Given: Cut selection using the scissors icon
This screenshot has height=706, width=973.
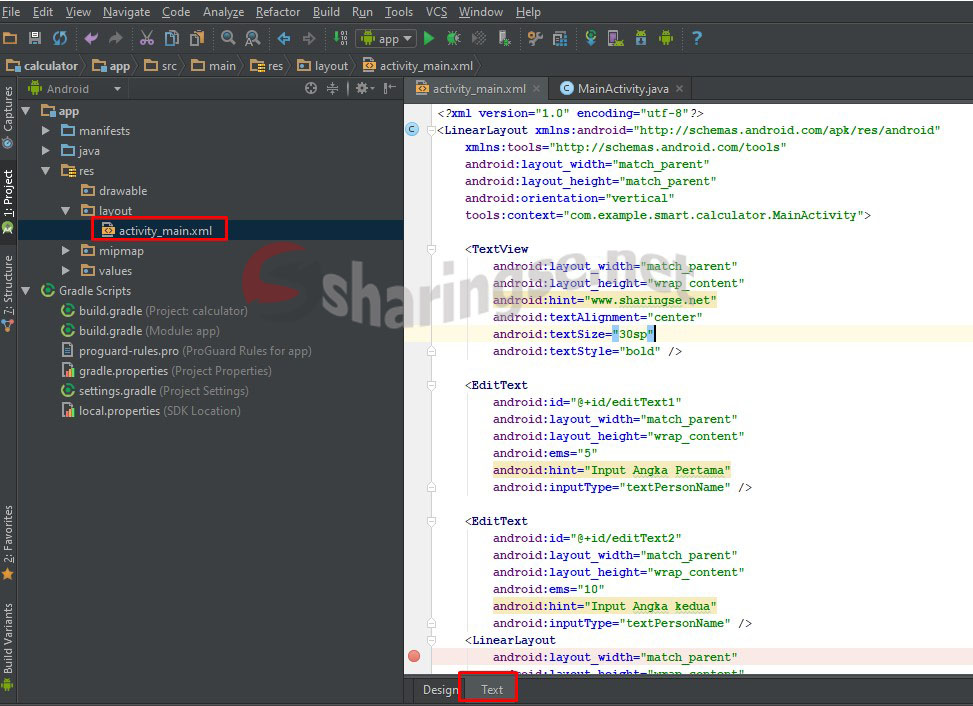Looking at the screenshot, I should click(146, 38).
